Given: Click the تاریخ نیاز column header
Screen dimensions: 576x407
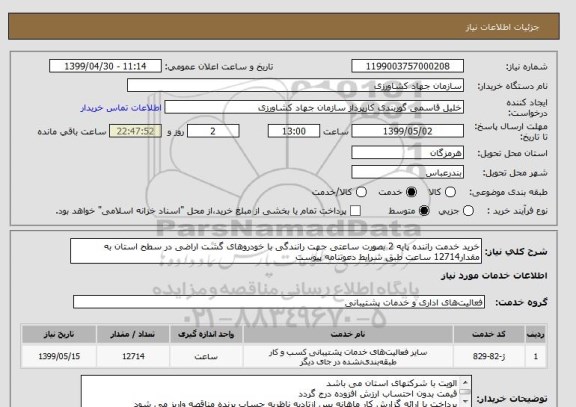Looking at the screenshot, I should click(x=59, y=334).
